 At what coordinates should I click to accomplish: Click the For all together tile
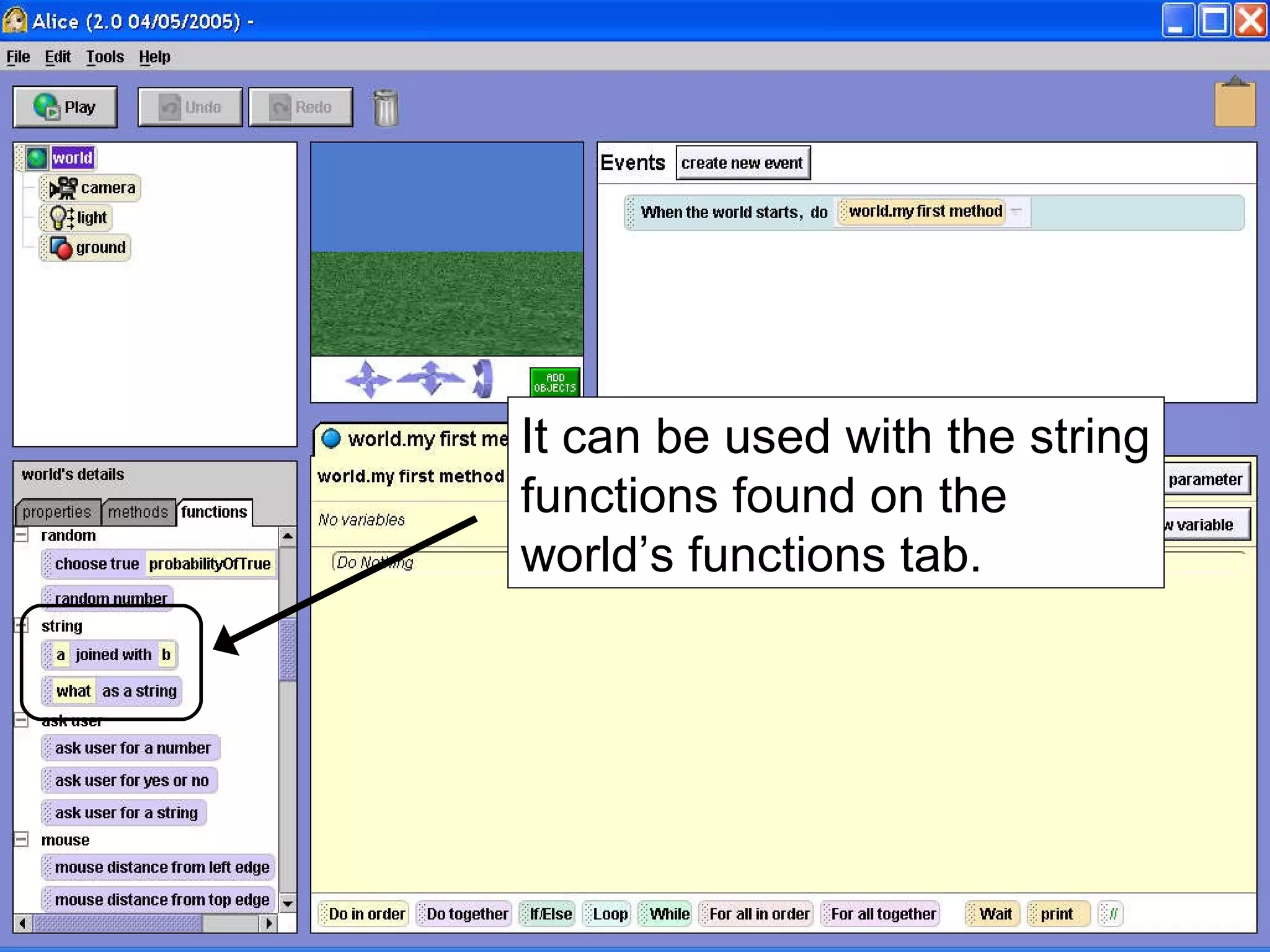(x=881, y=914)
